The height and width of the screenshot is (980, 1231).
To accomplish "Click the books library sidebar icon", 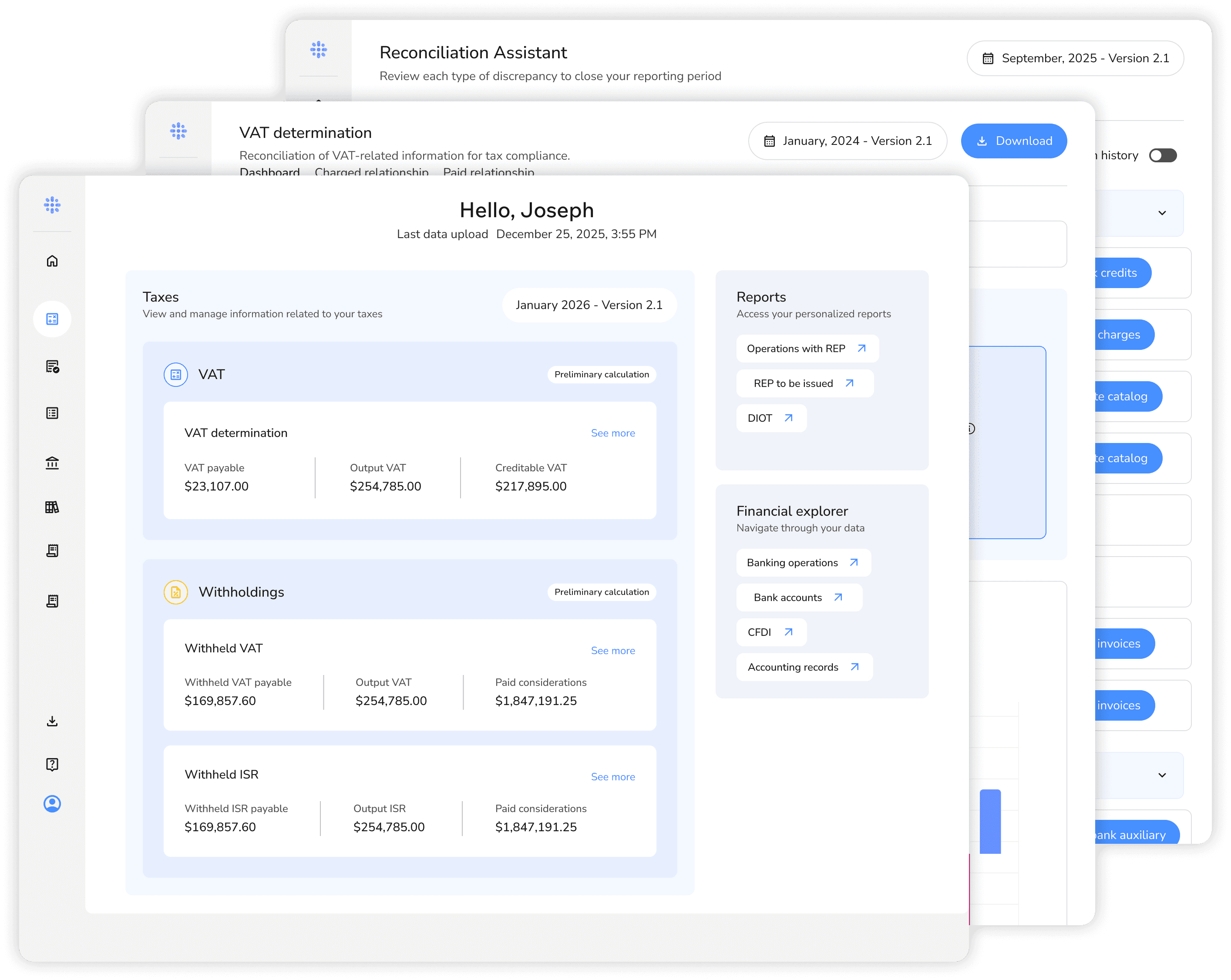I will tap(52, 507).
